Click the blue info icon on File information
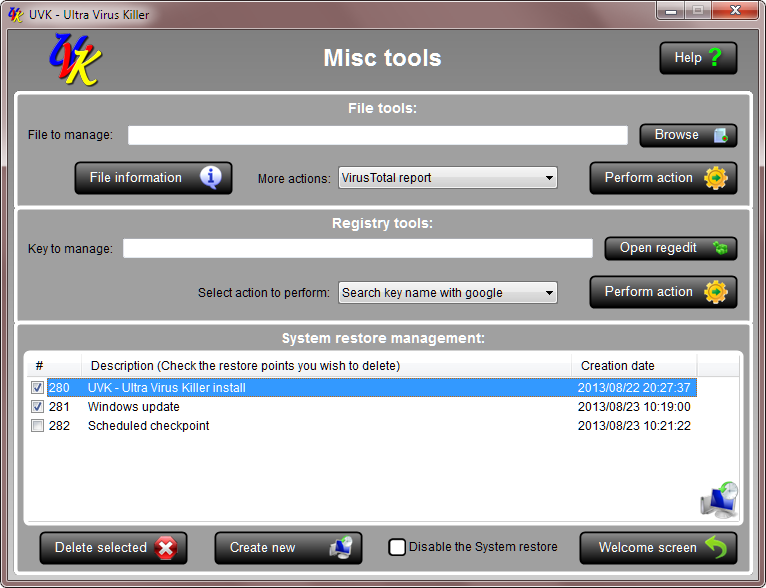 pos(211,177)
